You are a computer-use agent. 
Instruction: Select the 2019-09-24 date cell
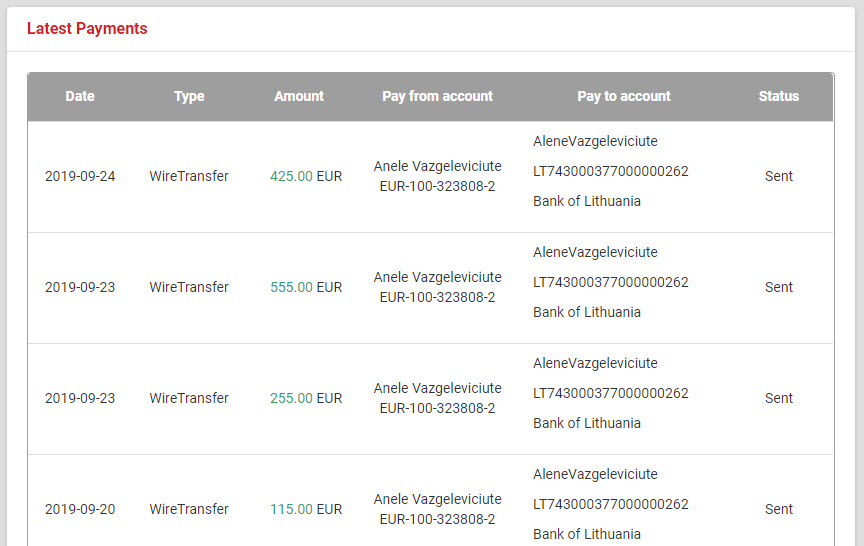point(80,177)
